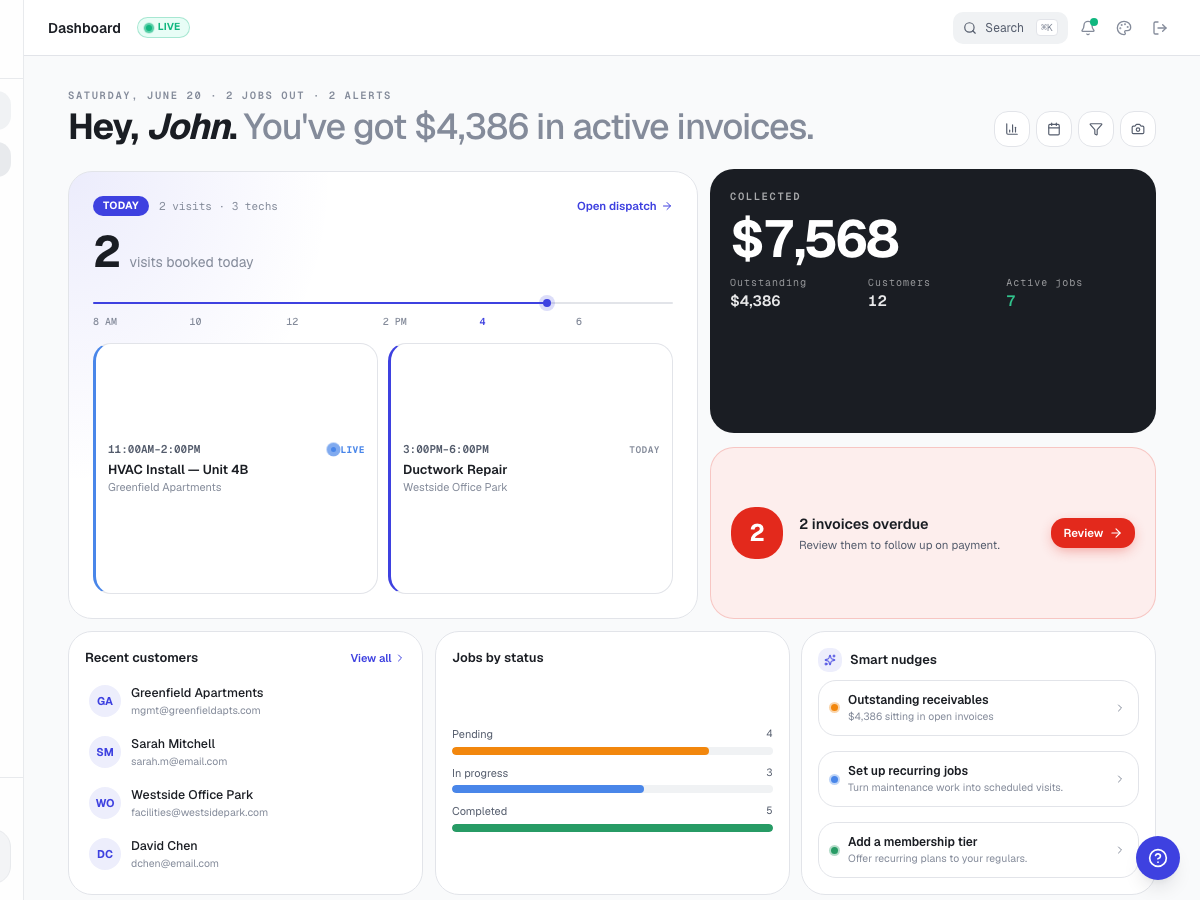Expand the Outstanding receivables nudge chevron
The image size is (1200, 900).
pyautogui.click(x=1120, y=708)
